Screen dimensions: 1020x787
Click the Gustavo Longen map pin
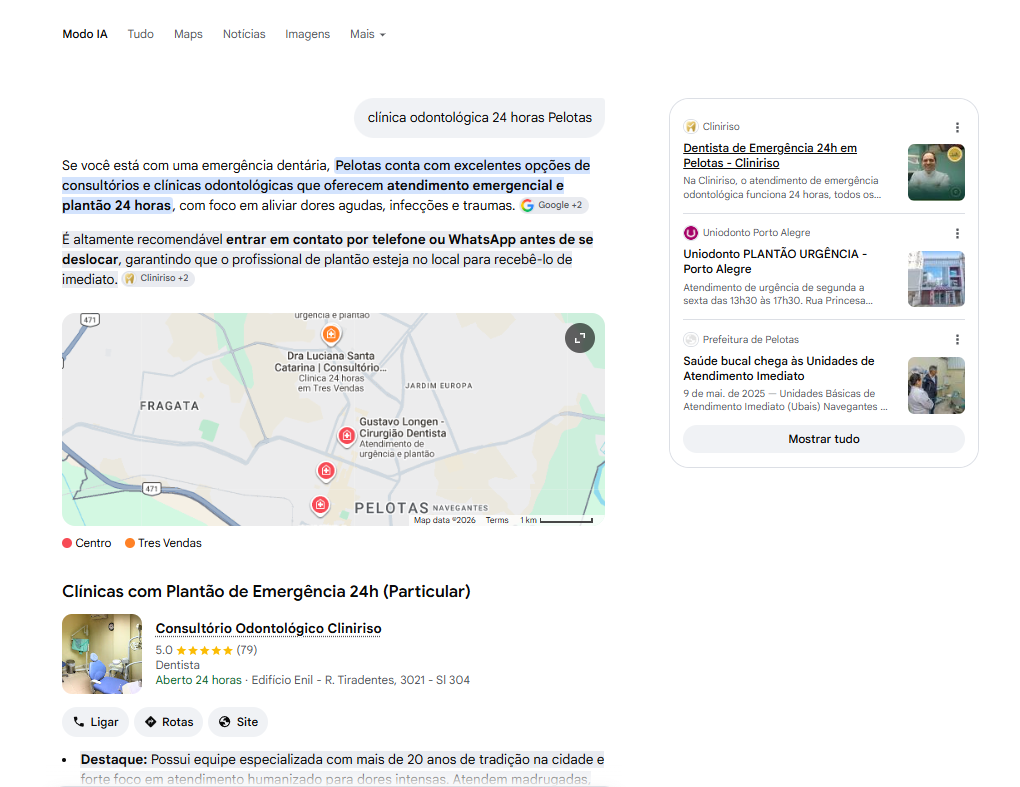pos(346,435)
